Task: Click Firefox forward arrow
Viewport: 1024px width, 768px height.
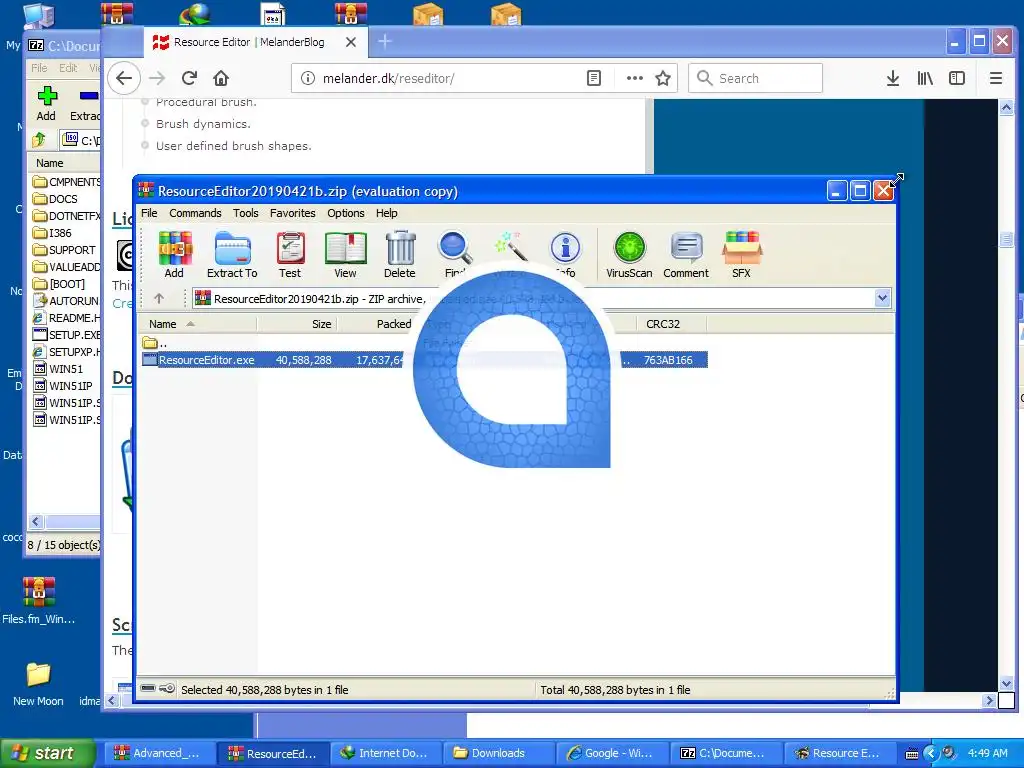Action: click(x=157, y=78)
